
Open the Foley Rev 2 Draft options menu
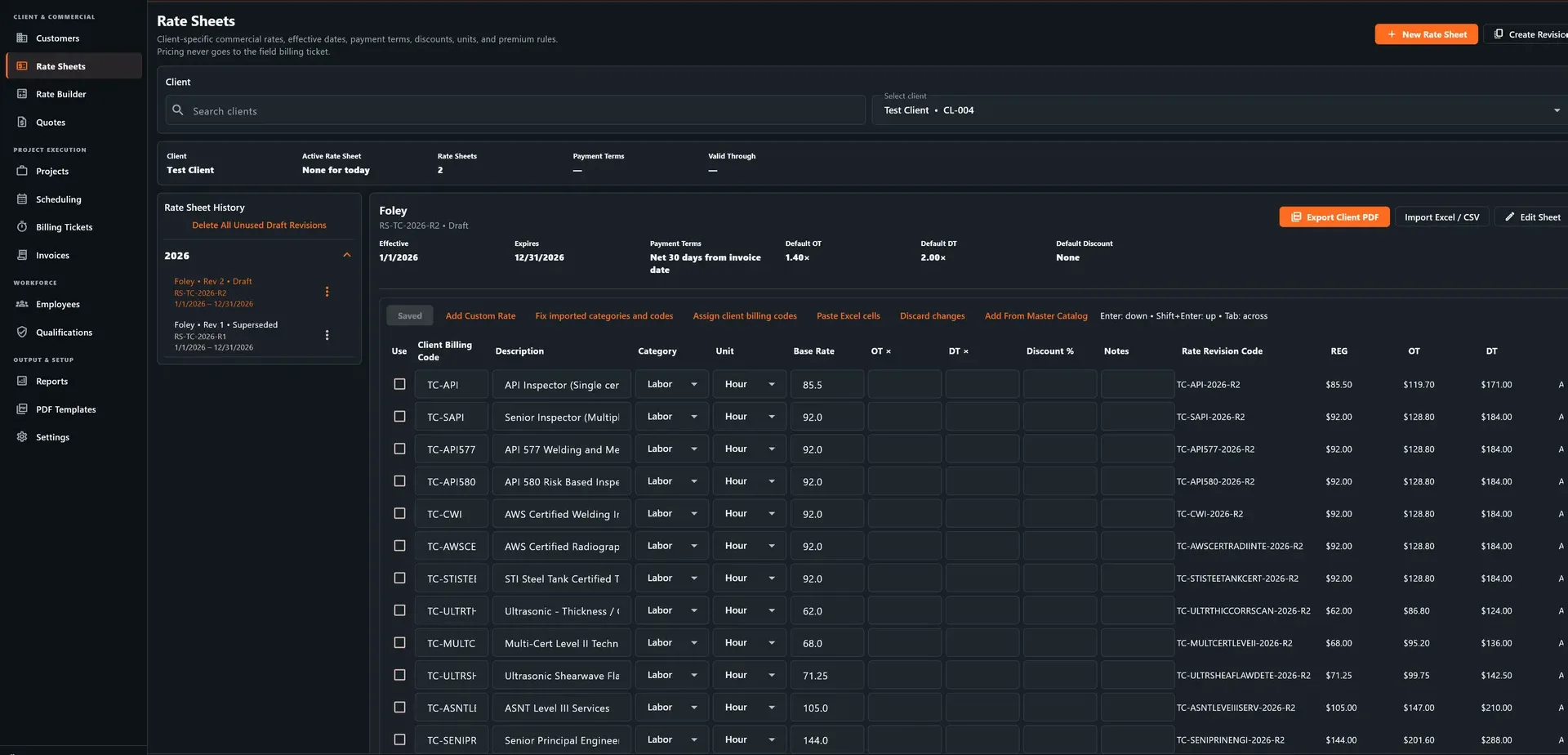(327, 292)
